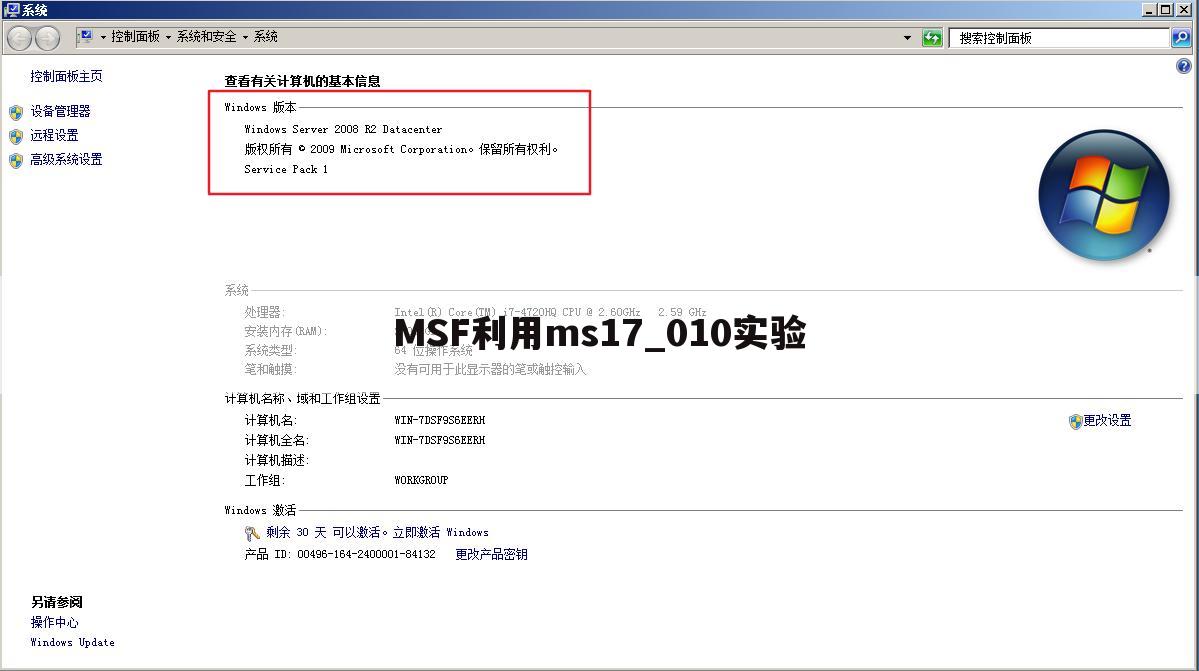The image size is (1199, 671).
Task: Open 操作中心 link
Action: click(54, 622)
